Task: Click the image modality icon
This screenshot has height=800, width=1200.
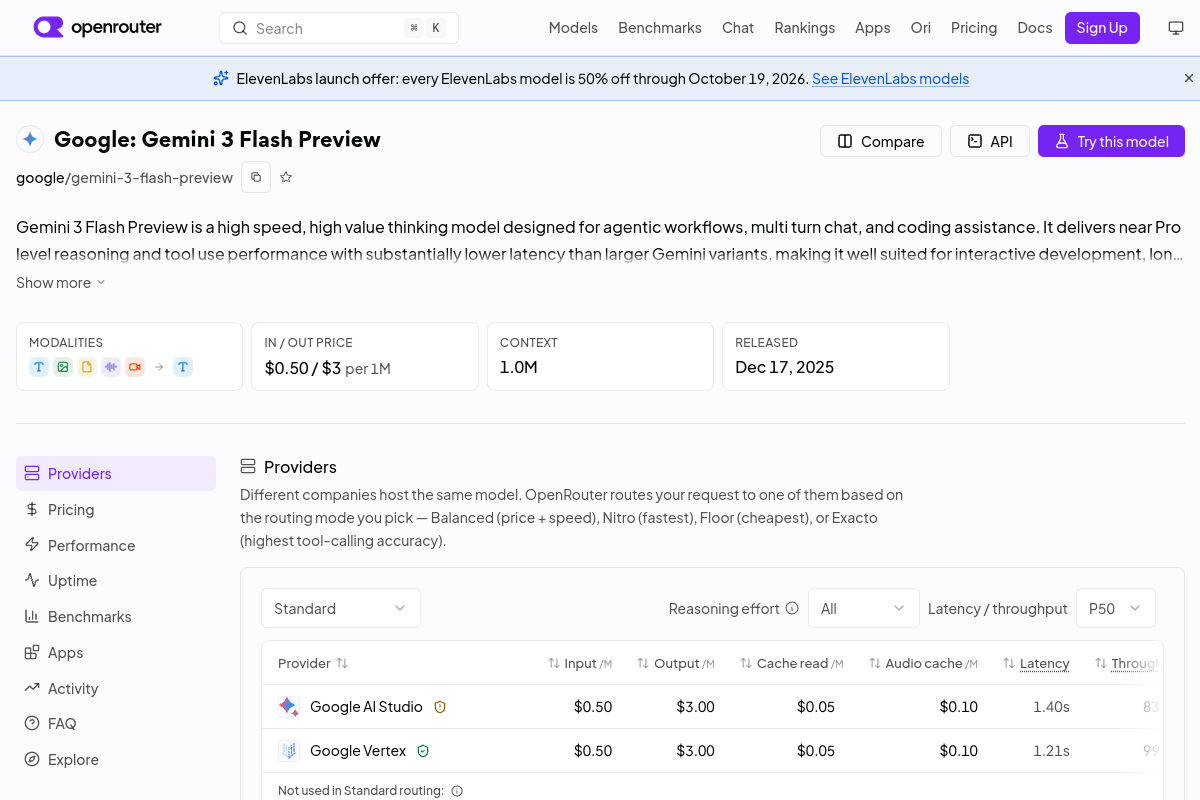Action: [x=63, y=367]
